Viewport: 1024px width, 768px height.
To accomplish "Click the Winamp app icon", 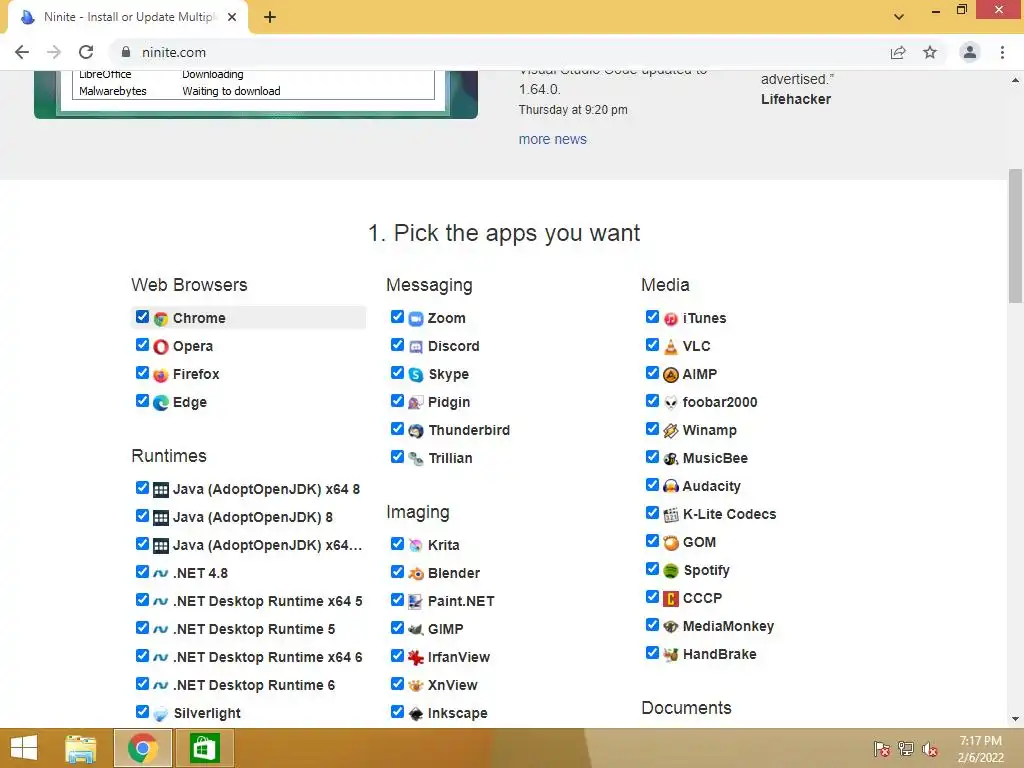I will click(x=671, y=431).
